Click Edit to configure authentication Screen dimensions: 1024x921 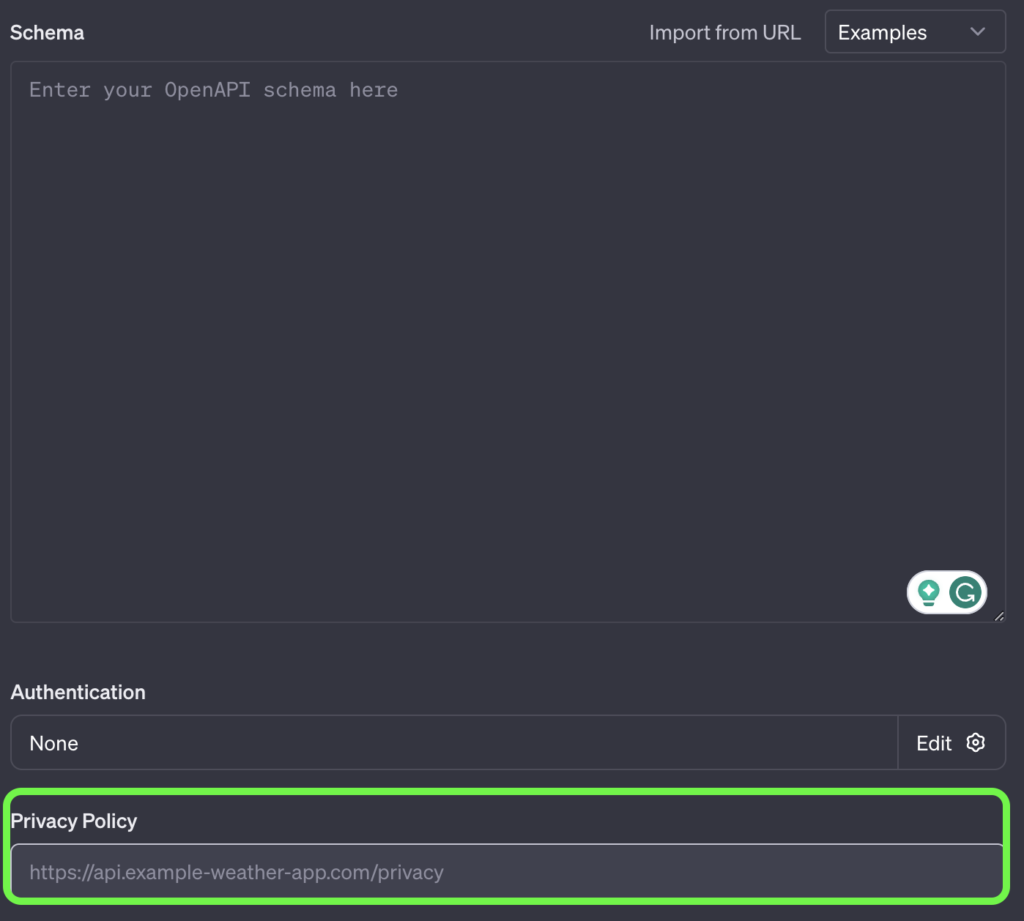932,743
